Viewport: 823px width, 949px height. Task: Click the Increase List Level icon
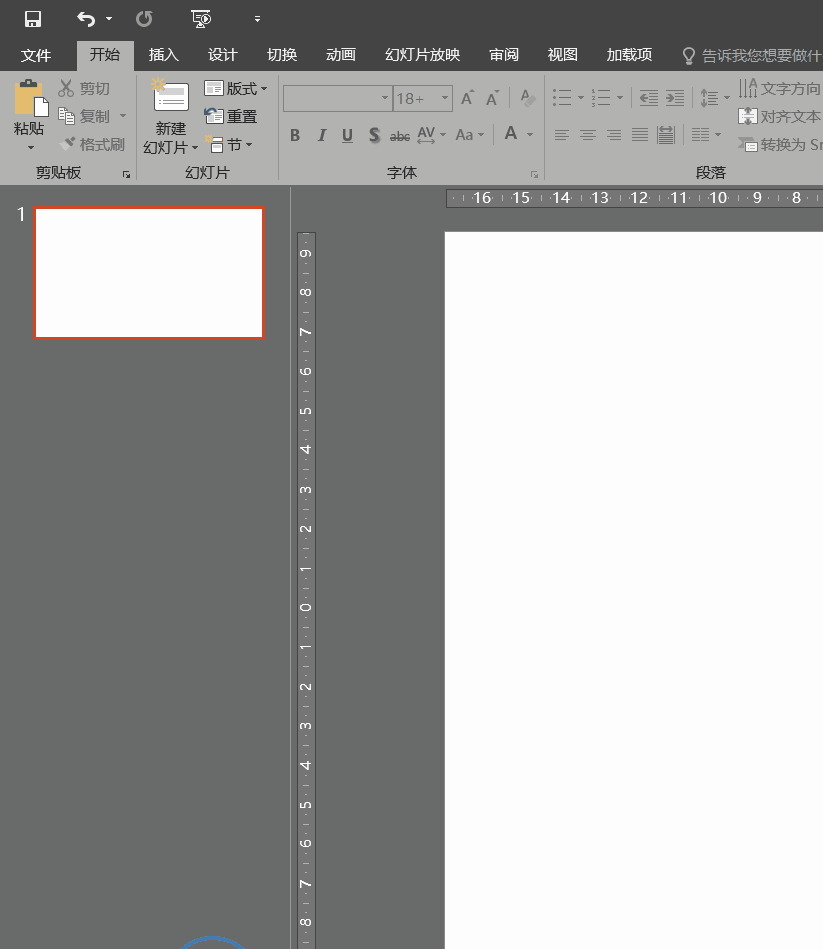click(x=675, y=98)
